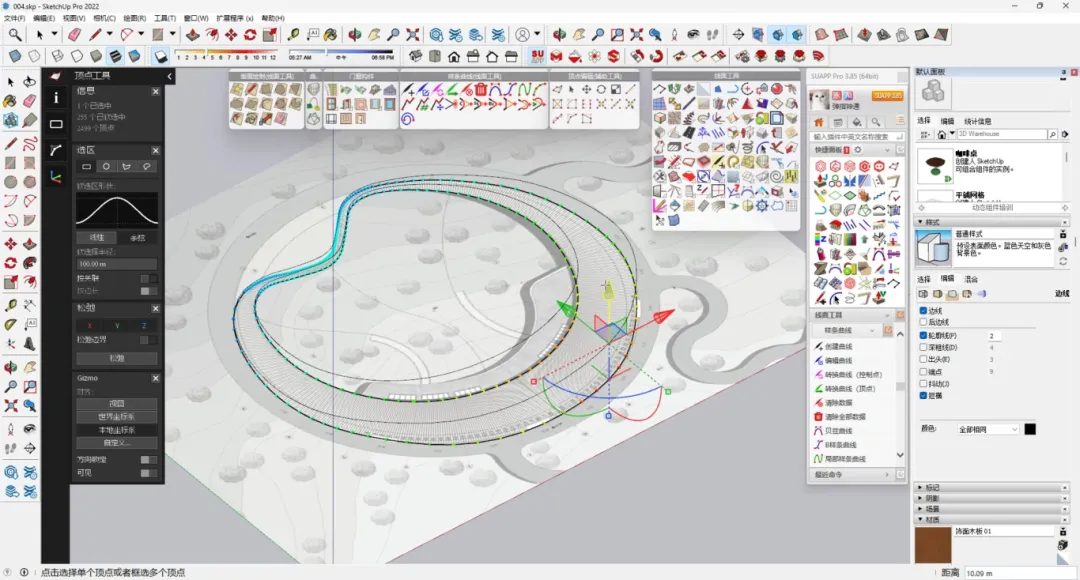Toggle the 可见 switch in Gizmo section
The height and width of the screenshot is (580, 1080).
click(x=147, y=473)
